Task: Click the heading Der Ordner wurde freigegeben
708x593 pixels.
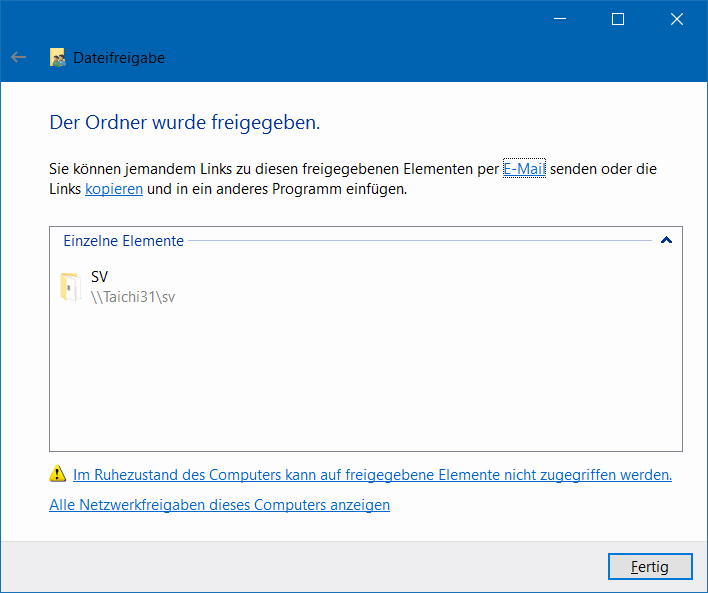Action: (185, 123)
